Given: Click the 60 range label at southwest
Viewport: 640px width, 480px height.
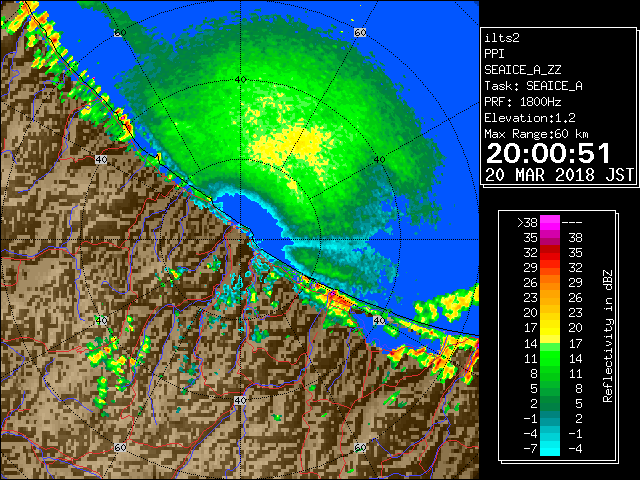Looking at the screenshot, I should pos(120,448).
